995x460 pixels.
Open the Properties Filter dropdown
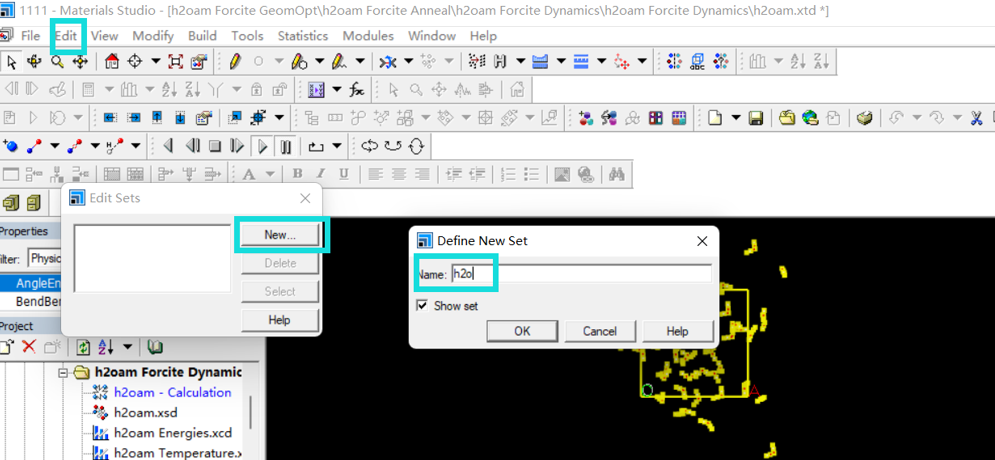pyautogui.click(x=44, y=259)
